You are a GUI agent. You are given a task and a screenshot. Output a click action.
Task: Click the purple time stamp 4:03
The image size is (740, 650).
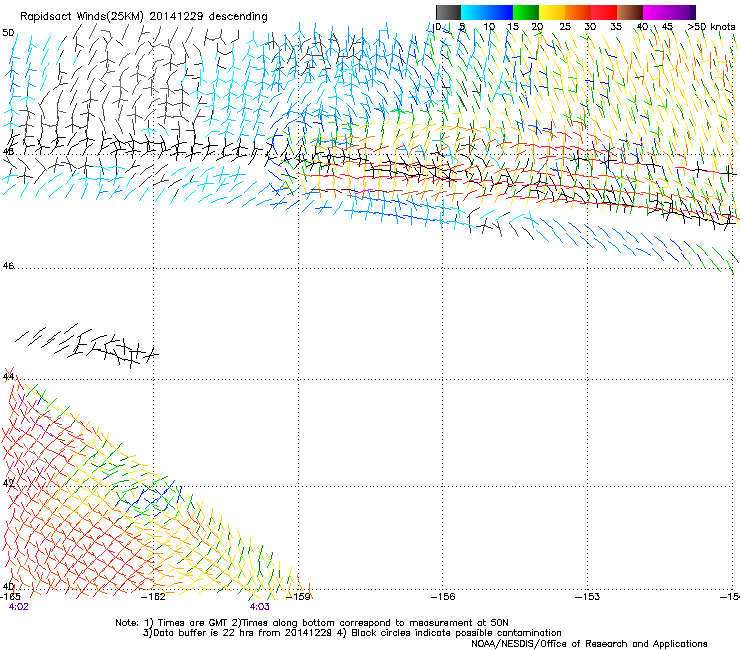tap(260, 607)
